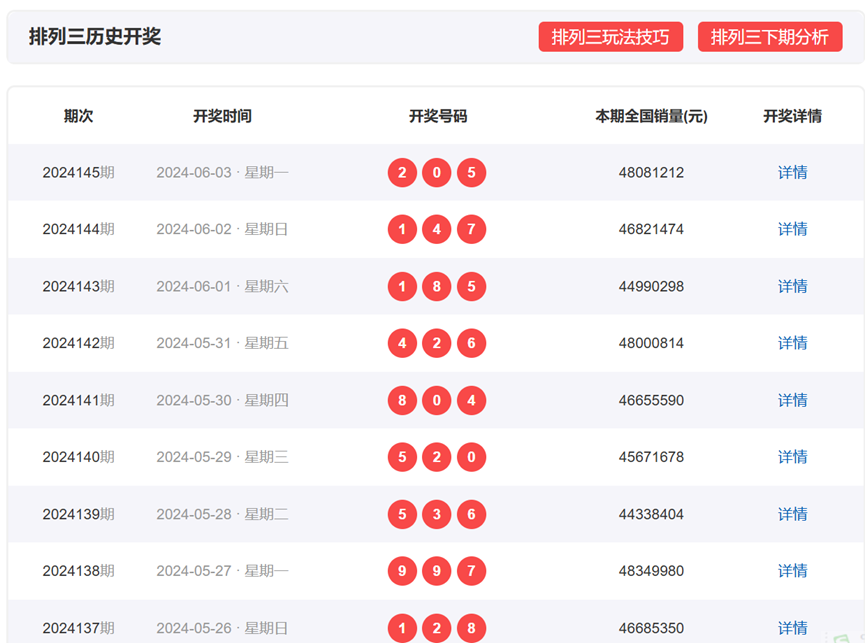865x643 pixels.
Task: Open 详情 link for issue 2024145期
Action: click(792, 173)
